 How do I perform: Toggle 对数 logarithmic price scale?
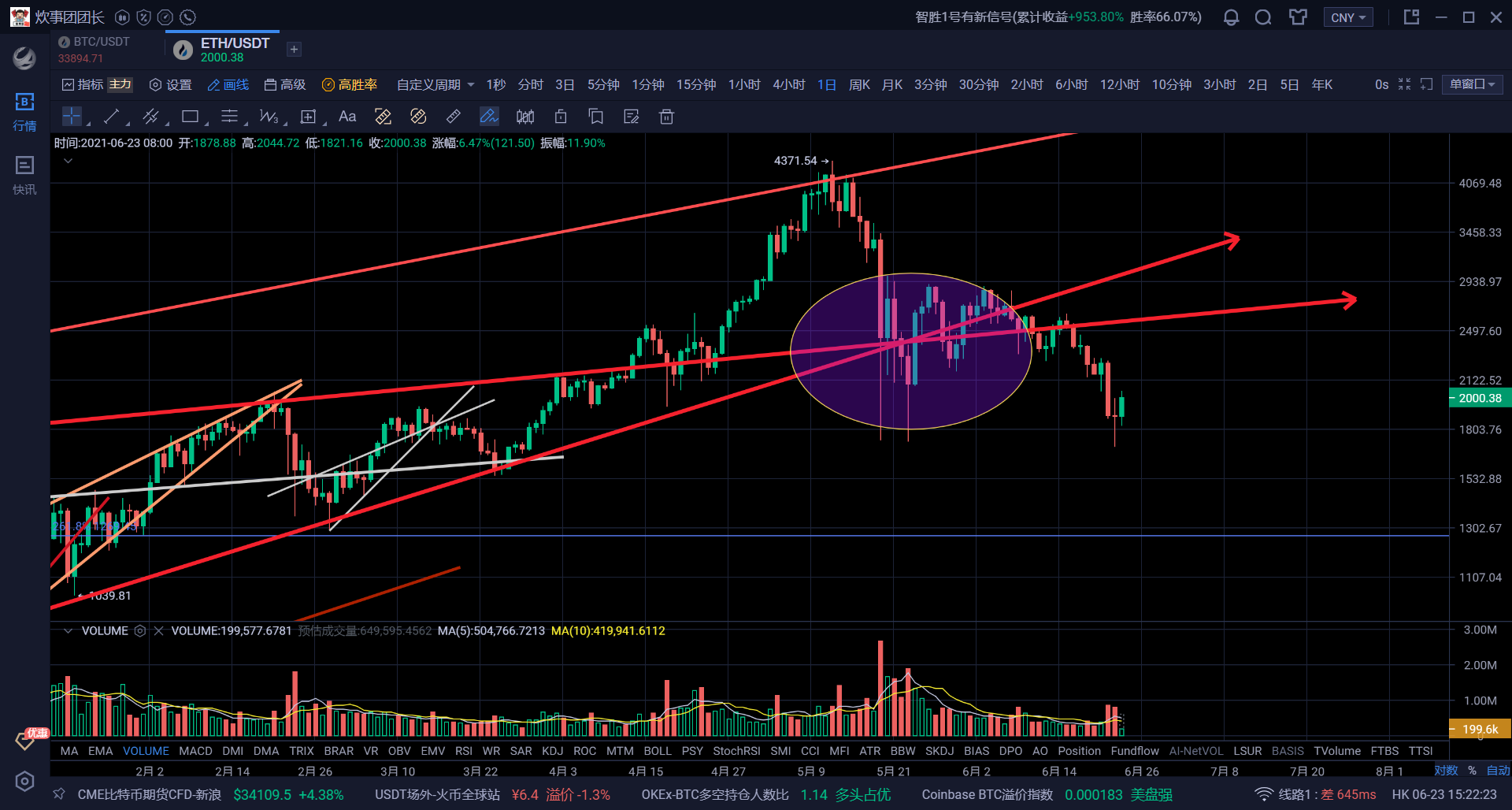click(1446, 771)
